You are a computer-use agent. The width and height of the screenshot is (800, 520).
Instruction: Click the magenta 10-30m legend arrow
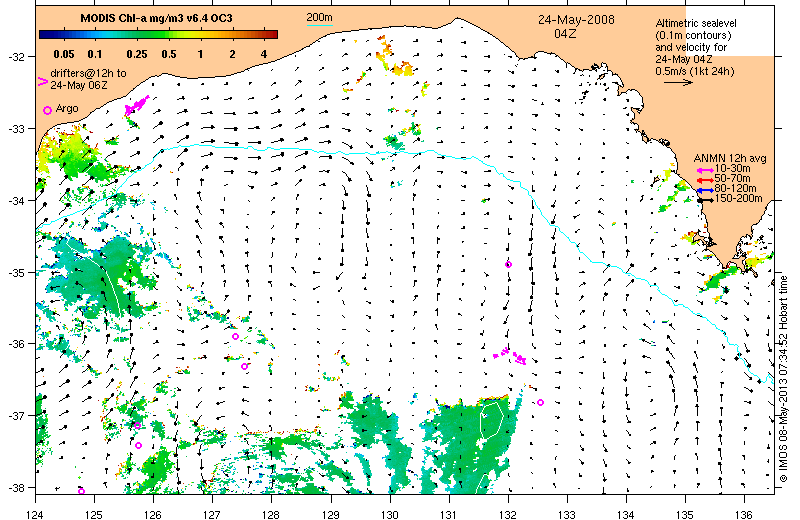click(705, 170)
